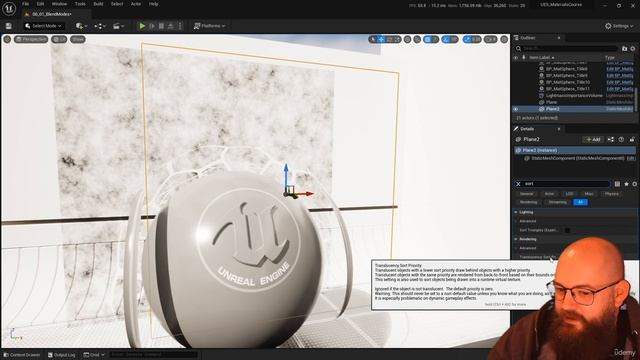
Task: Save the current level with the toolbar icon
Action: (x=9, y=26)
